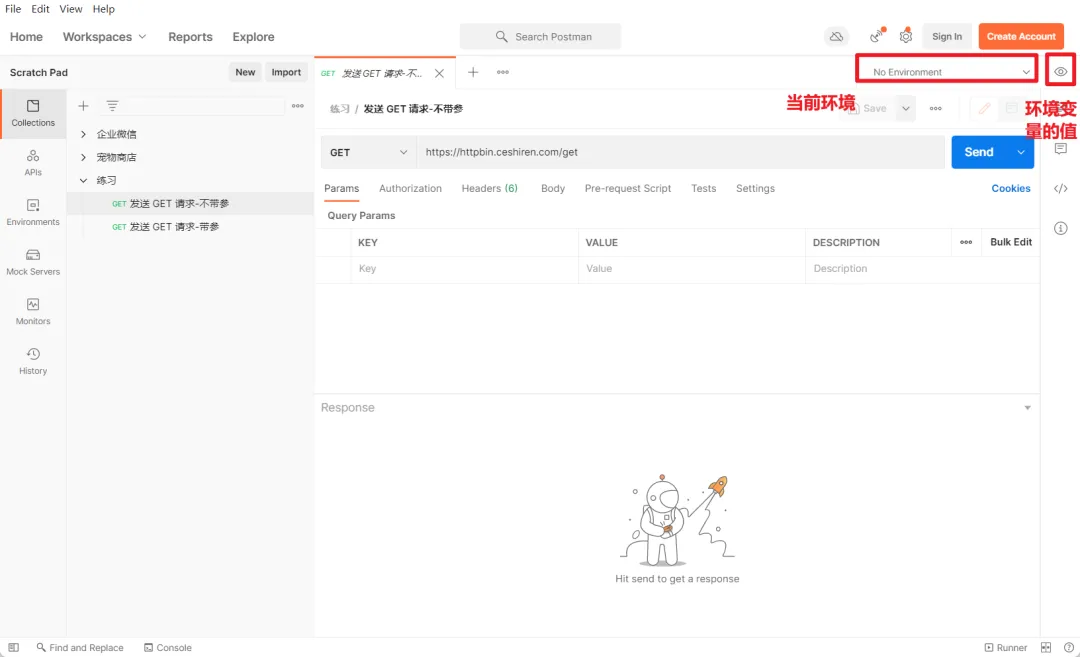Viewport: 1080px width, 657px height.
Task: Click the Sign In button
Action: click(947, 36)
